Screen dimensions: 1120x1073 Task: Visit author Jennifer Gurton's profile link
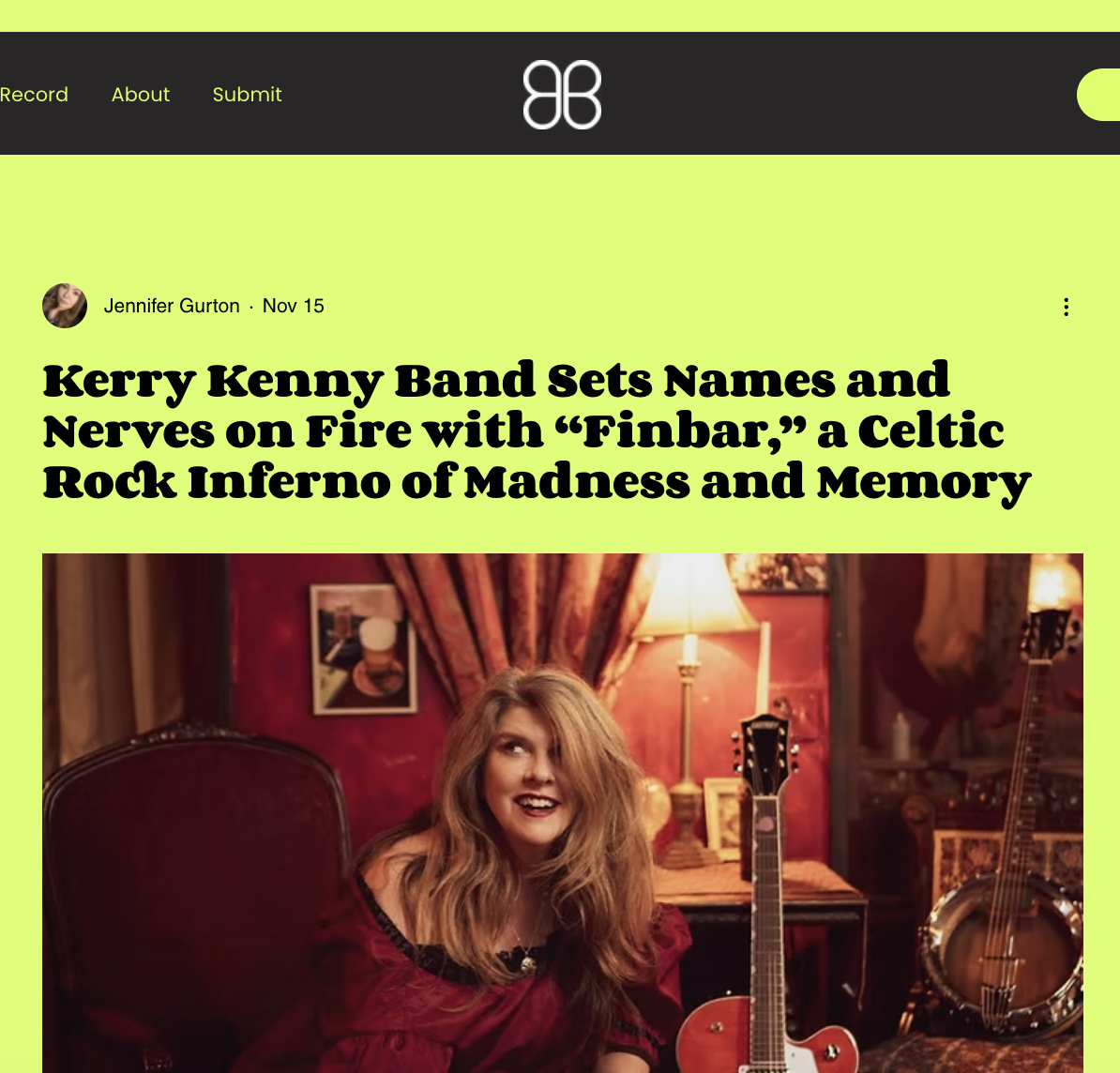pyautogui.click(x=172, y=306)
